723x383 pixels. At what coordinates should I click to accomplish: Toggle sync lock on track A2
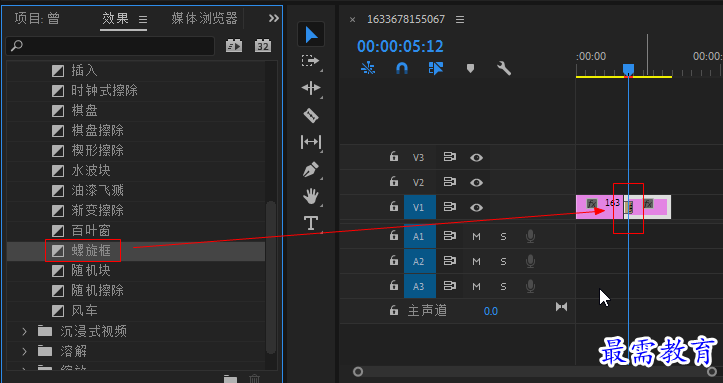coord(449,261)
